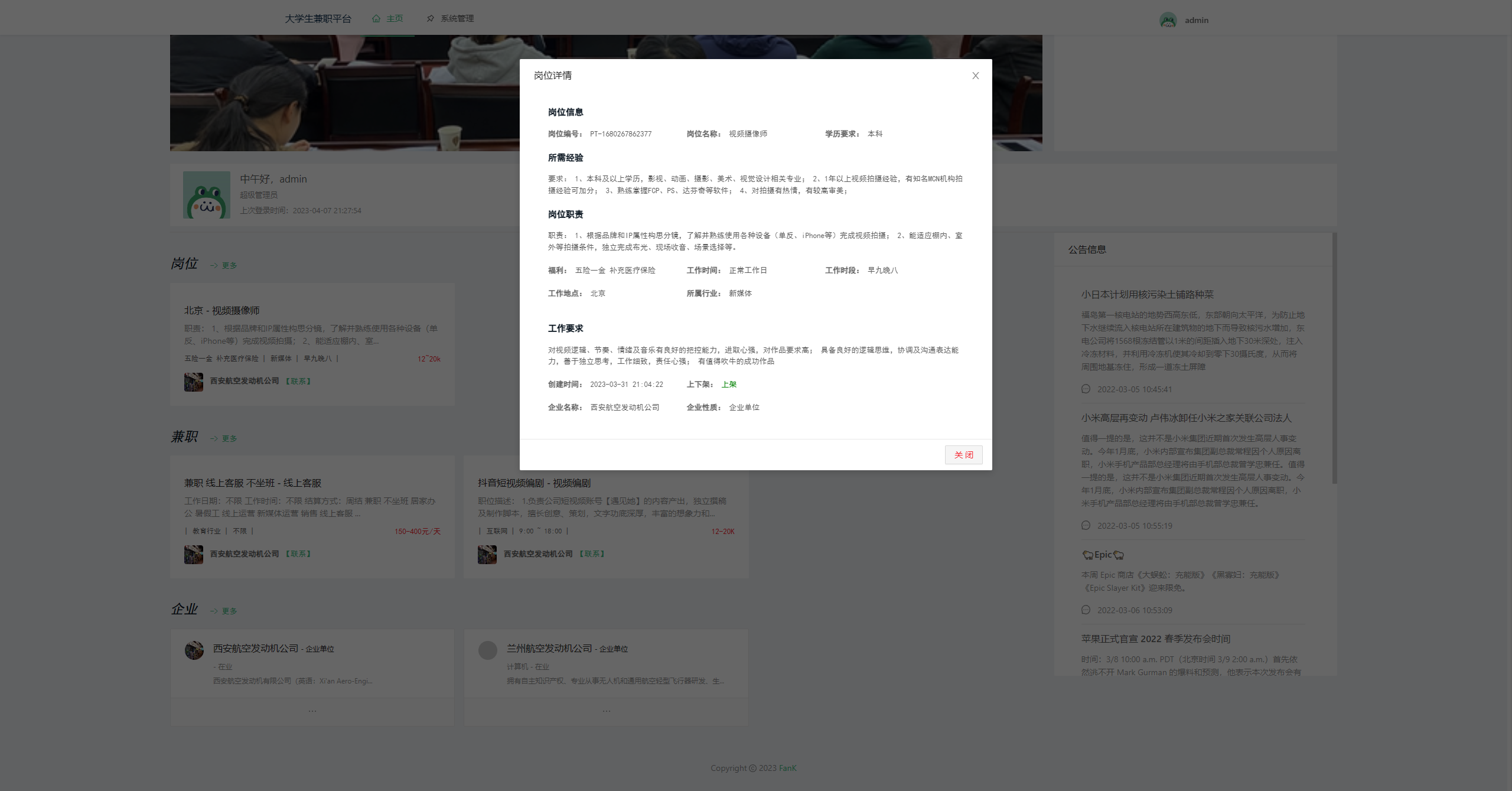
Task: Click the clock icon beside 2022-03-05 10:45:41
Action: (1086, 389)
